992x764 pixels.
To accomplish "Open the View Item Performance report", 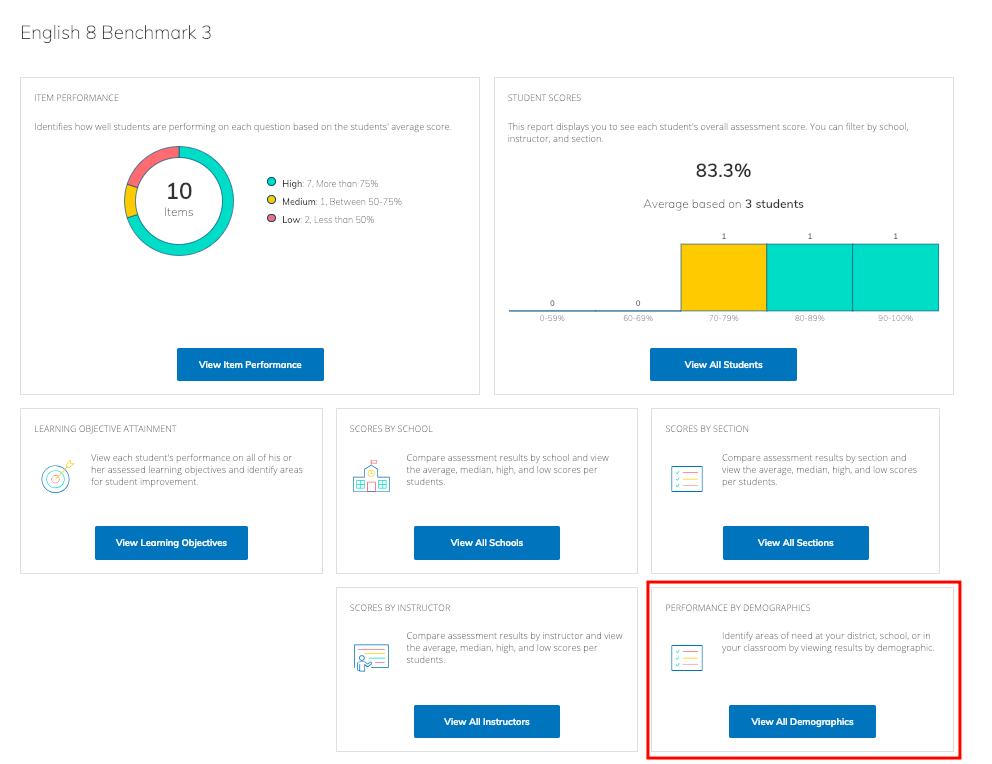I will (x=250, y=365).
